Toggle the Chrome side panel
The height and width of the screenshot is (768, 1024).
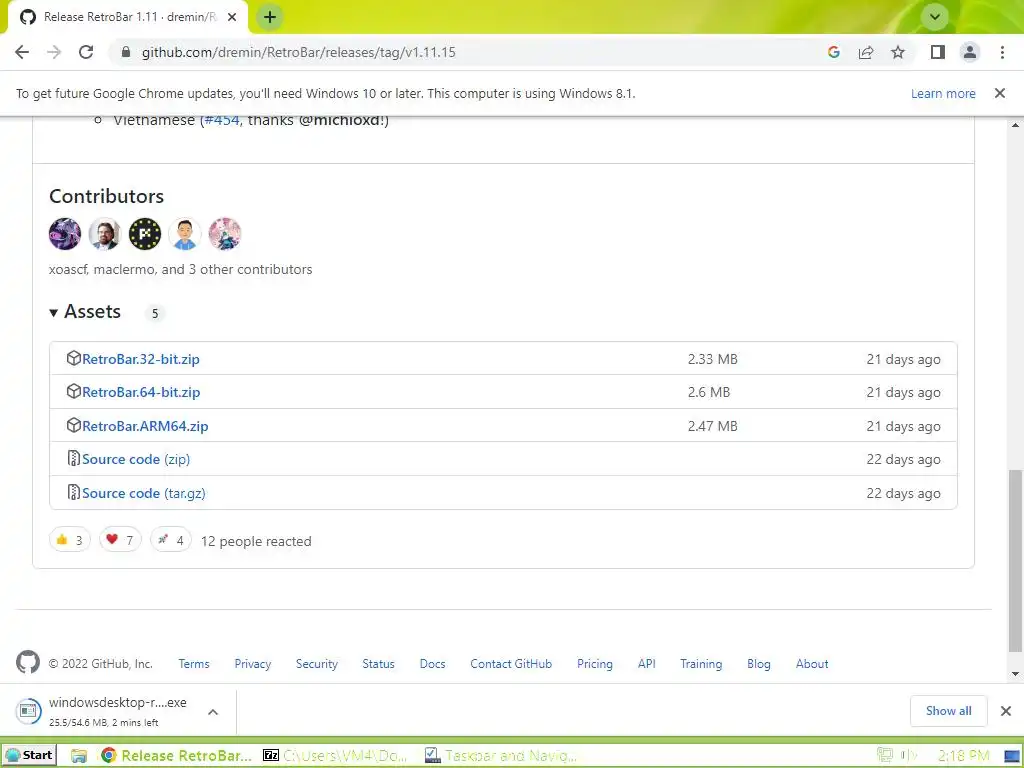pyautogui.click(x=938, y=52)
